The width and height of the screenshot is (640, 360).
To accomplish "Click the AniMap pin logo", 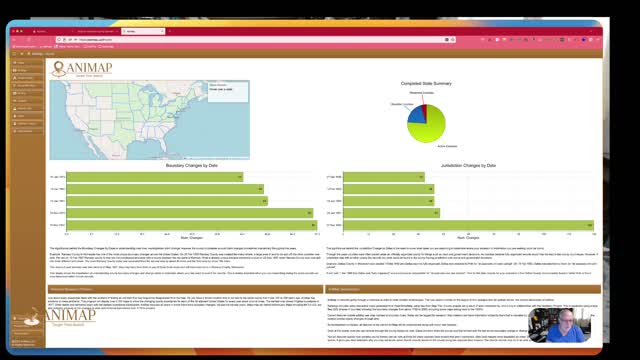I will click(x=59, y=69).
